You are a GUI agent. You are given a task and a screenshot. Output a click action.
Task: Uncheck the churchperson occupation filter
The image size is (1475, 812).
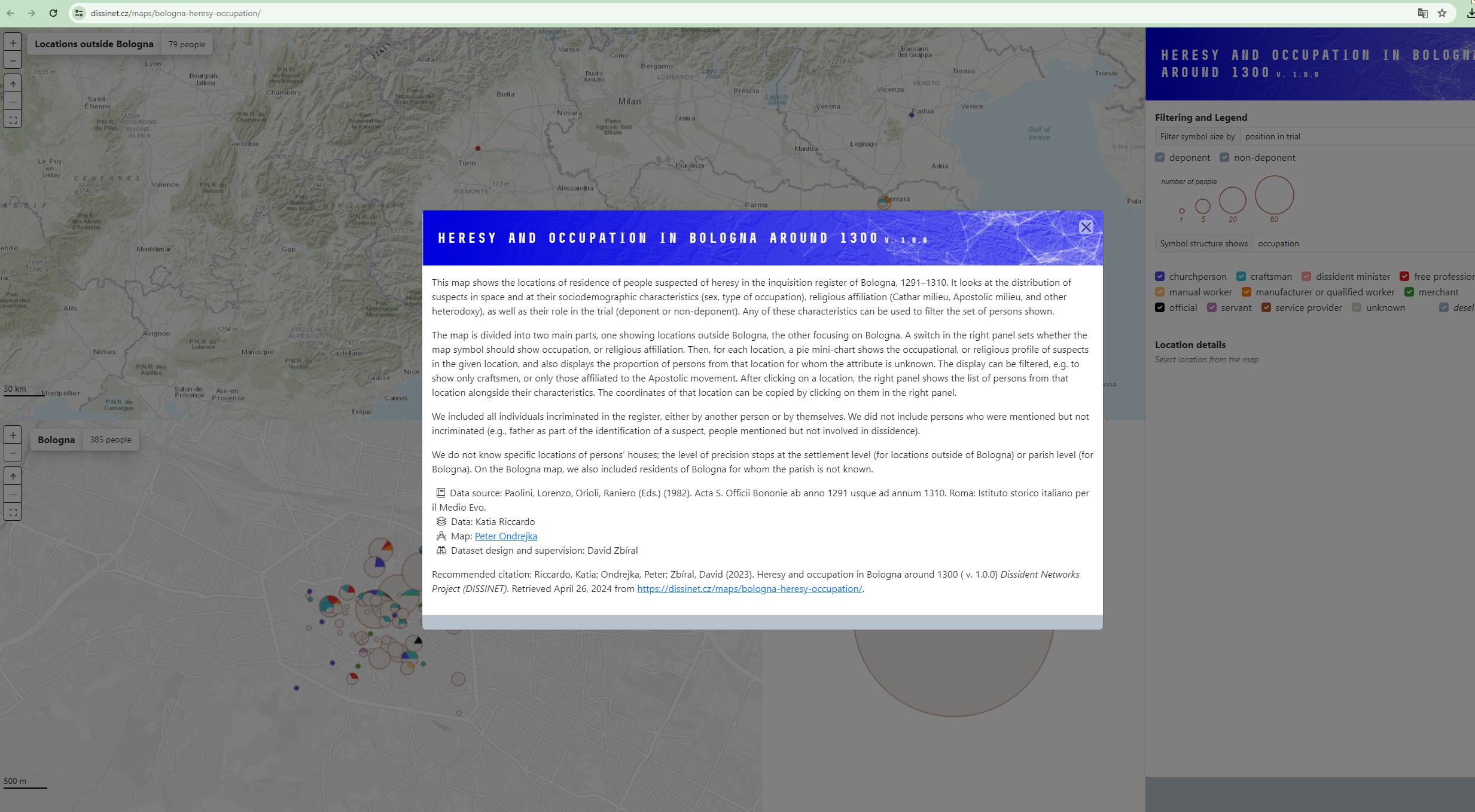click(1160, 276)
